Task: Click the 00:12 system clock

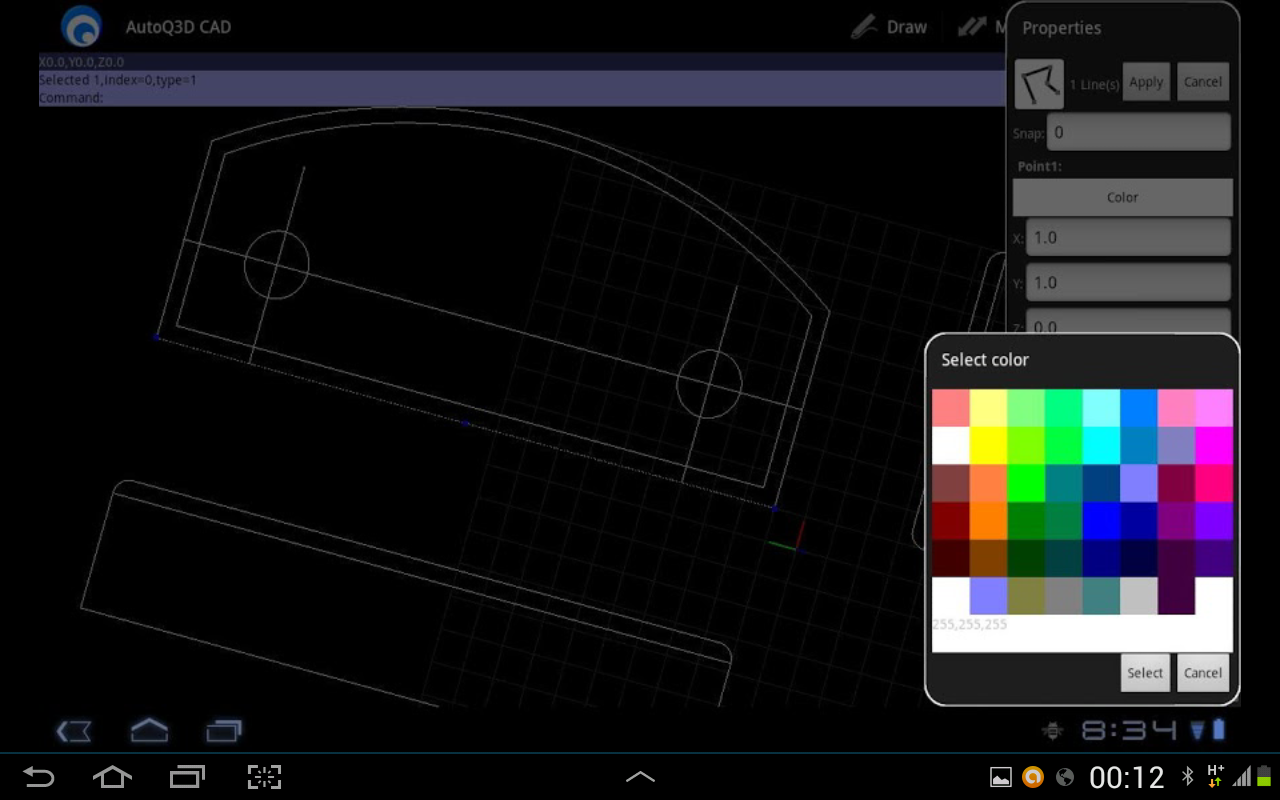Action: pos(1127,777)
